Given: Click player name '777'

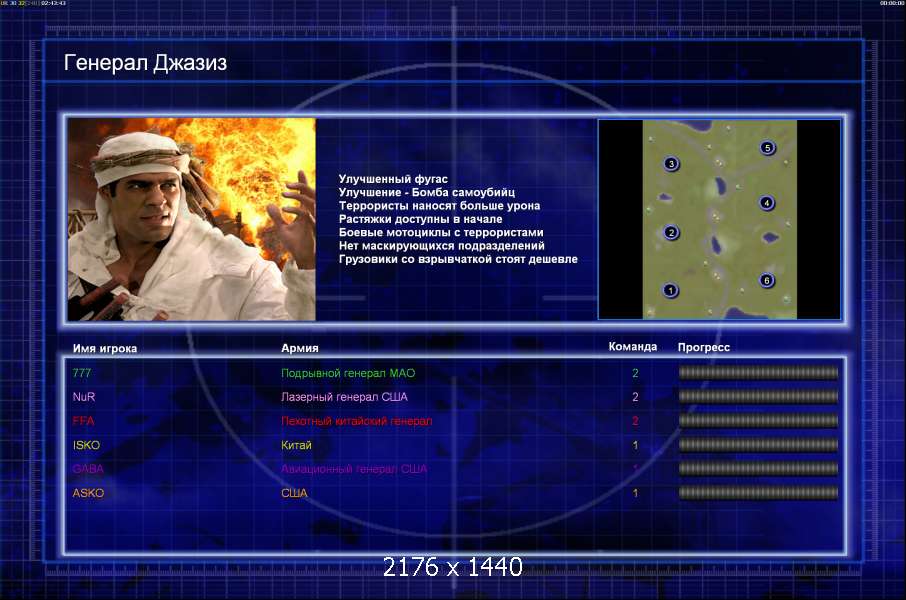Looking at the screenshot, I should 81,373.
